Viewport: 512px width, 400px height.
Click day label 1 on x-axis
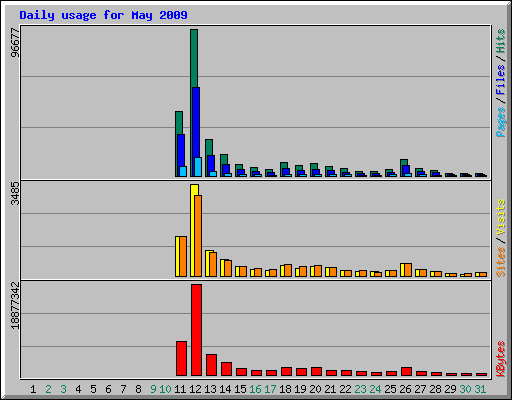tap(33, 389)
